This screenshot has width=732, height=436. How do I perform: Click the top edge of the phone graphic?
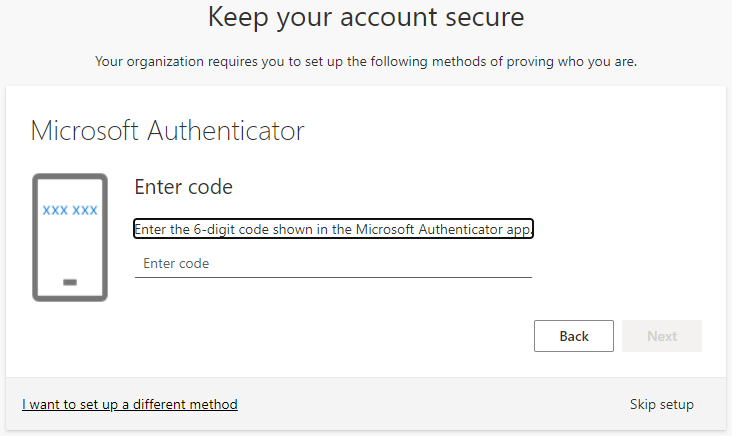[70, 176]
